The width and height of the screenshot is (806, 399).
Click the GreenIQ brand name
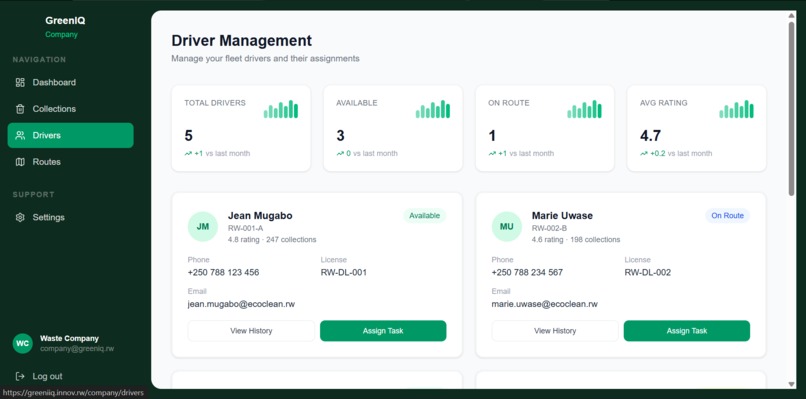coord(65,21)
